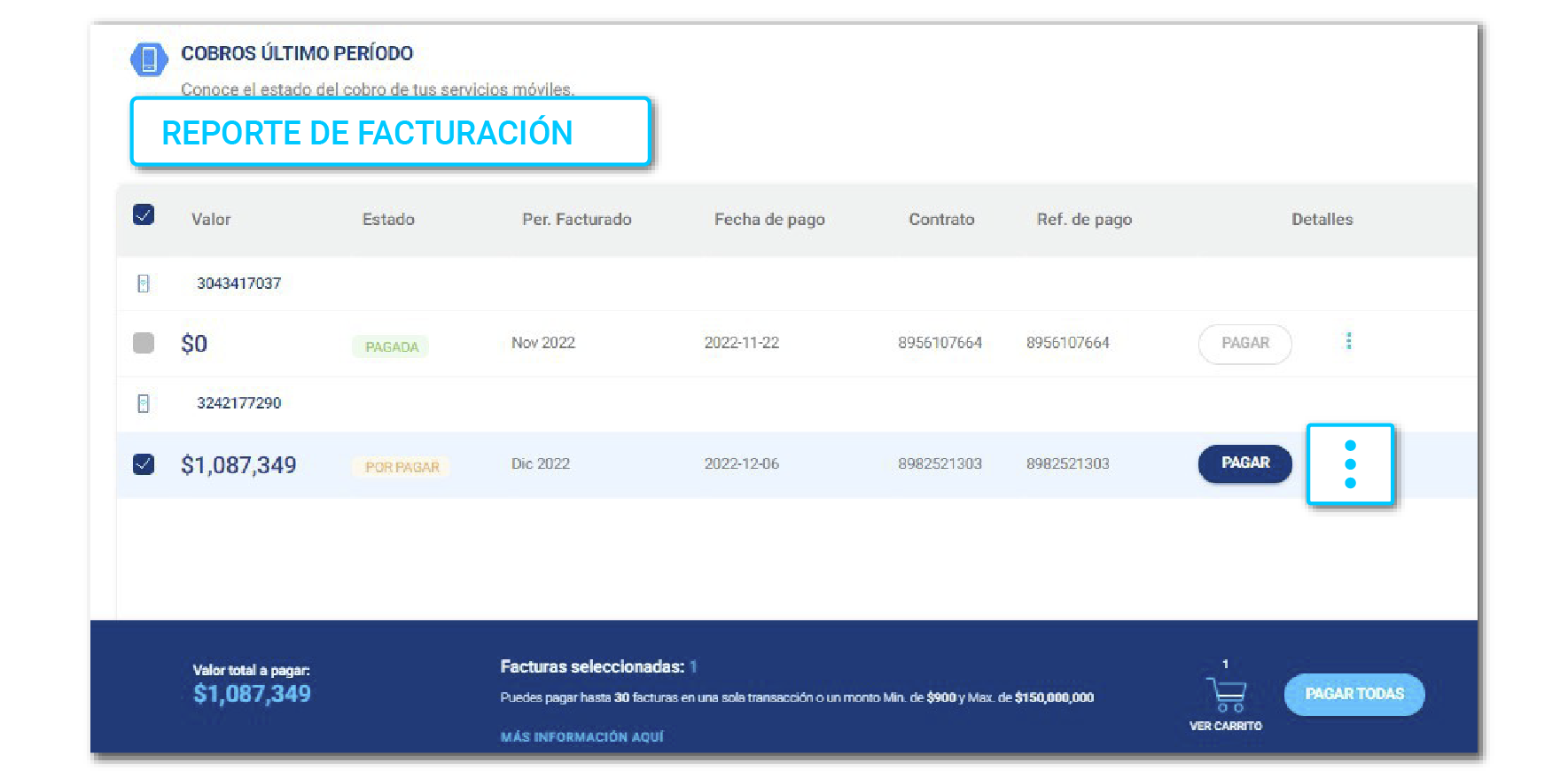Click the Fecha de pago column header
This screenshot has height=778, width=1568.
[769, 219]
